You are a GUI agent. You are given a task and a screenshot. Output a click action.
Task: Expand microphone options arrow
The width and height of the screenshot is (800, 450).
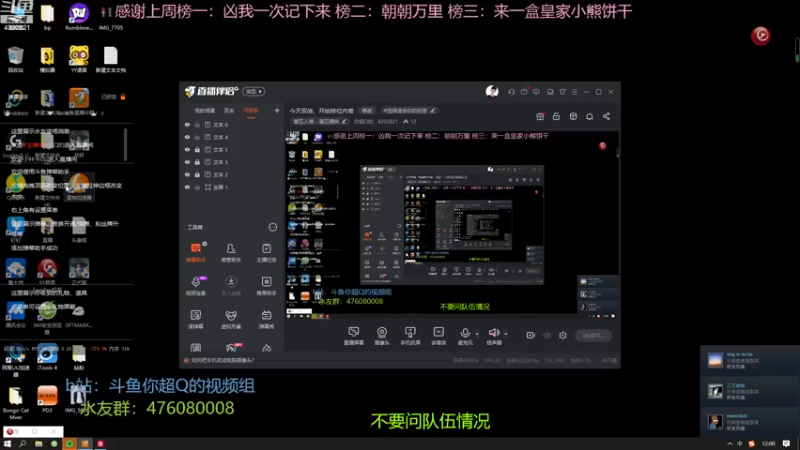point(477,334)
